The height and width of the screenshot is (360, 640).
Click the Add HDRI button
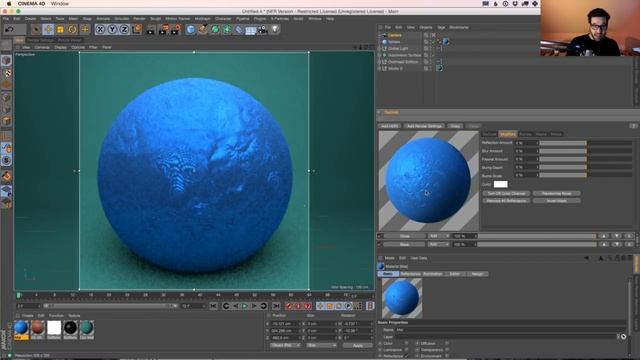(390, 126)
